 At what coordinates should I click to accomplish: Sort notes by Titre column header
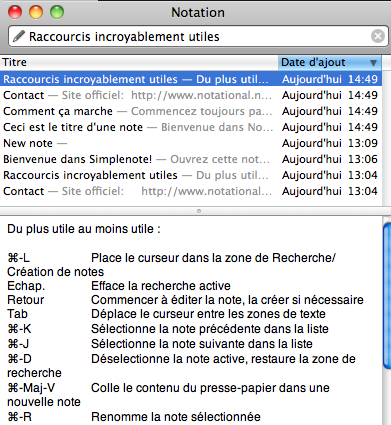click(x=139, y=62)
